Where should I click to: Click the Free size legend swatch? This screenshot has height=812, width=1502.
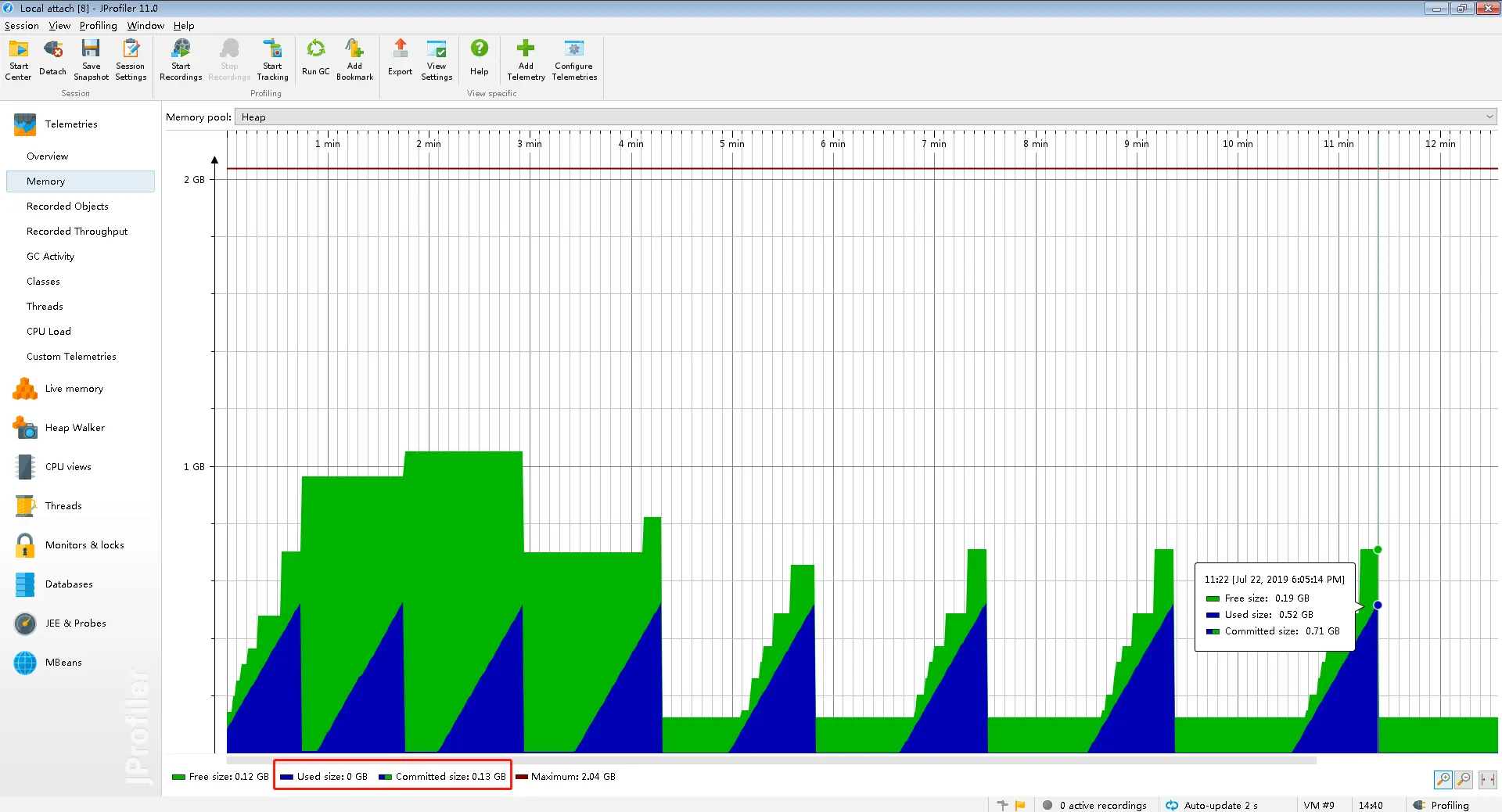178,777
